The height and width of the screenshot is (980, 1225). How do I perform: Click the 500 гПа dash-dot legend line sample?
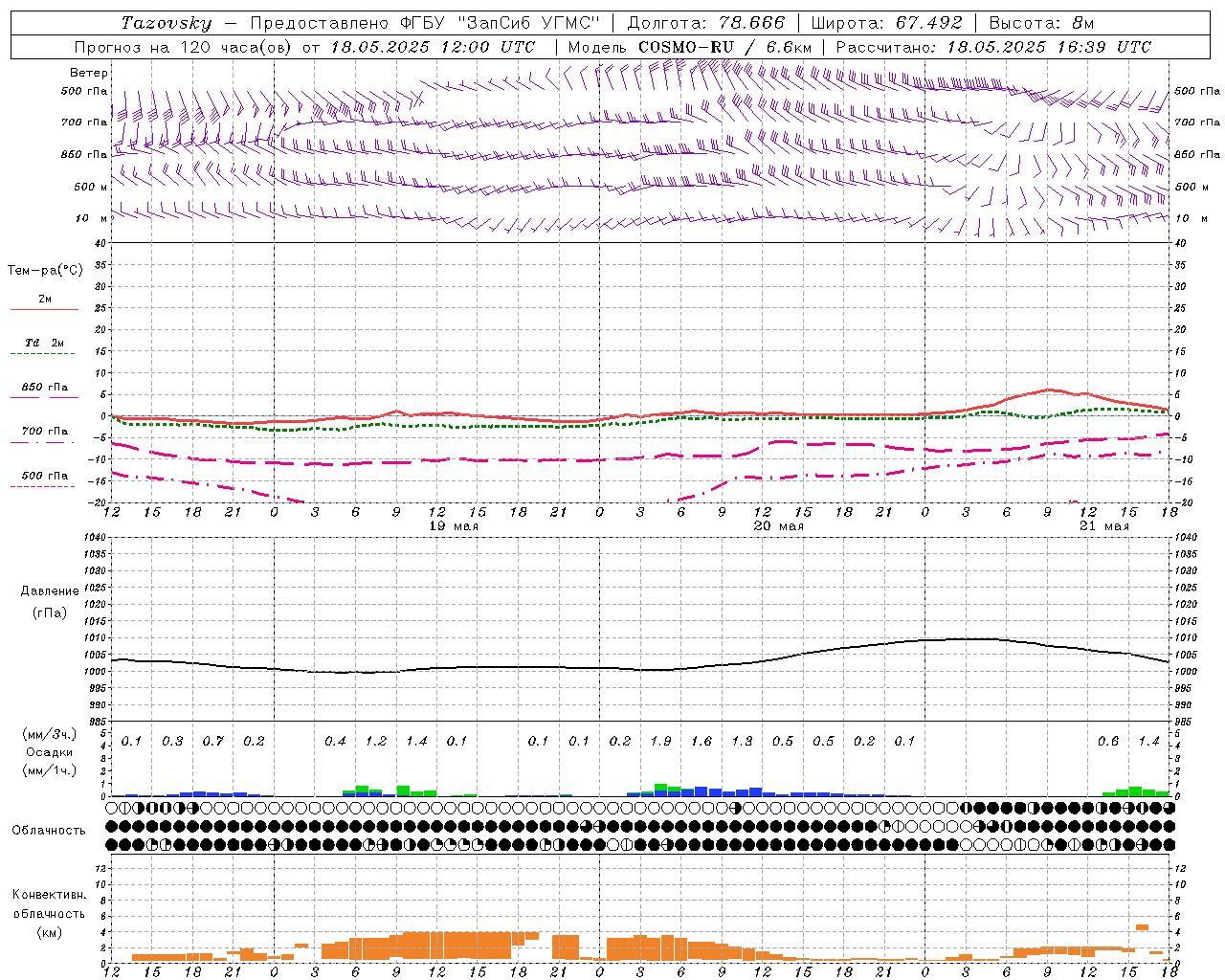point(42,486)
